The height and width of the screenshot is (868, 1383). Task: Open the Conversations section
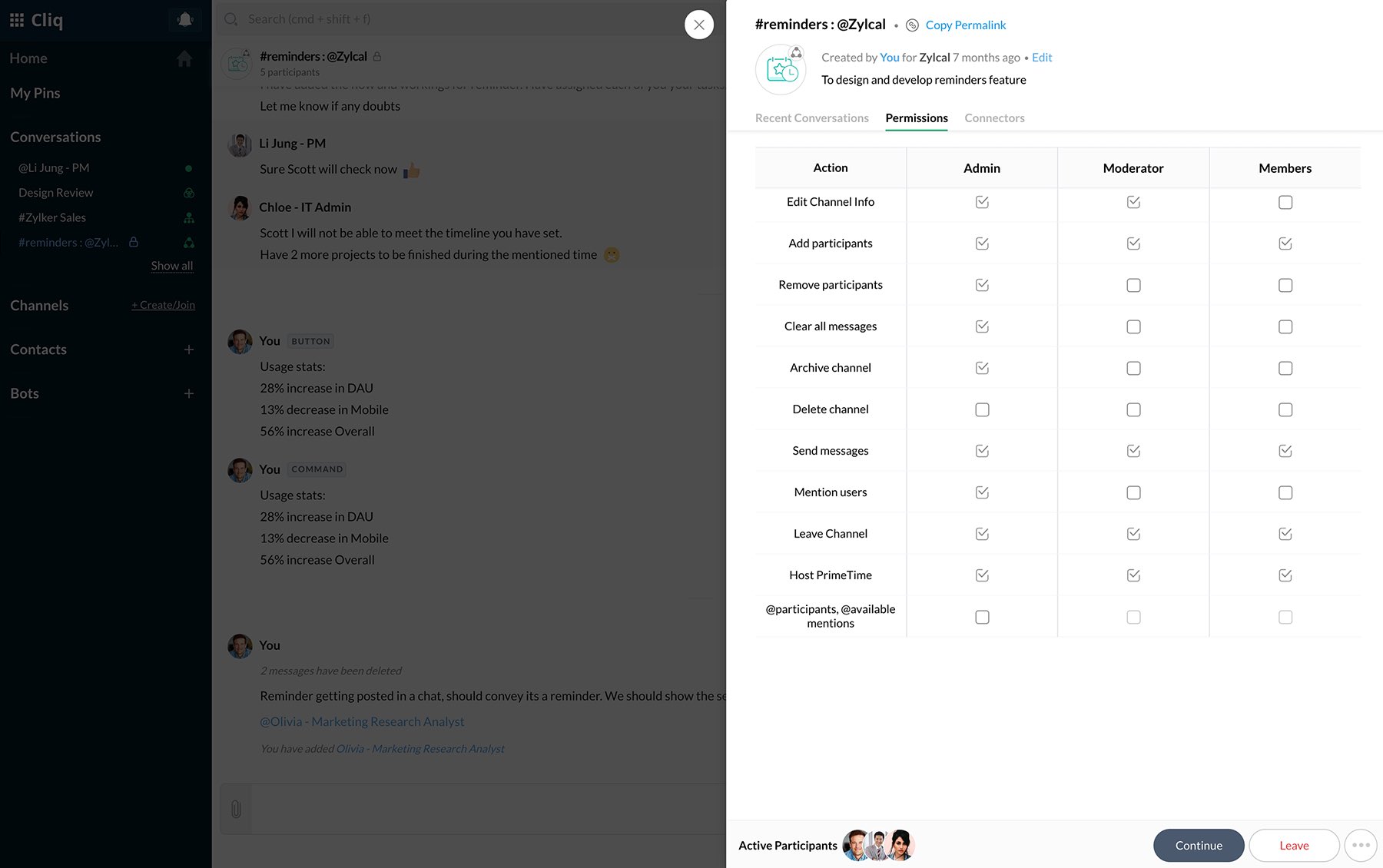(55, 137)
